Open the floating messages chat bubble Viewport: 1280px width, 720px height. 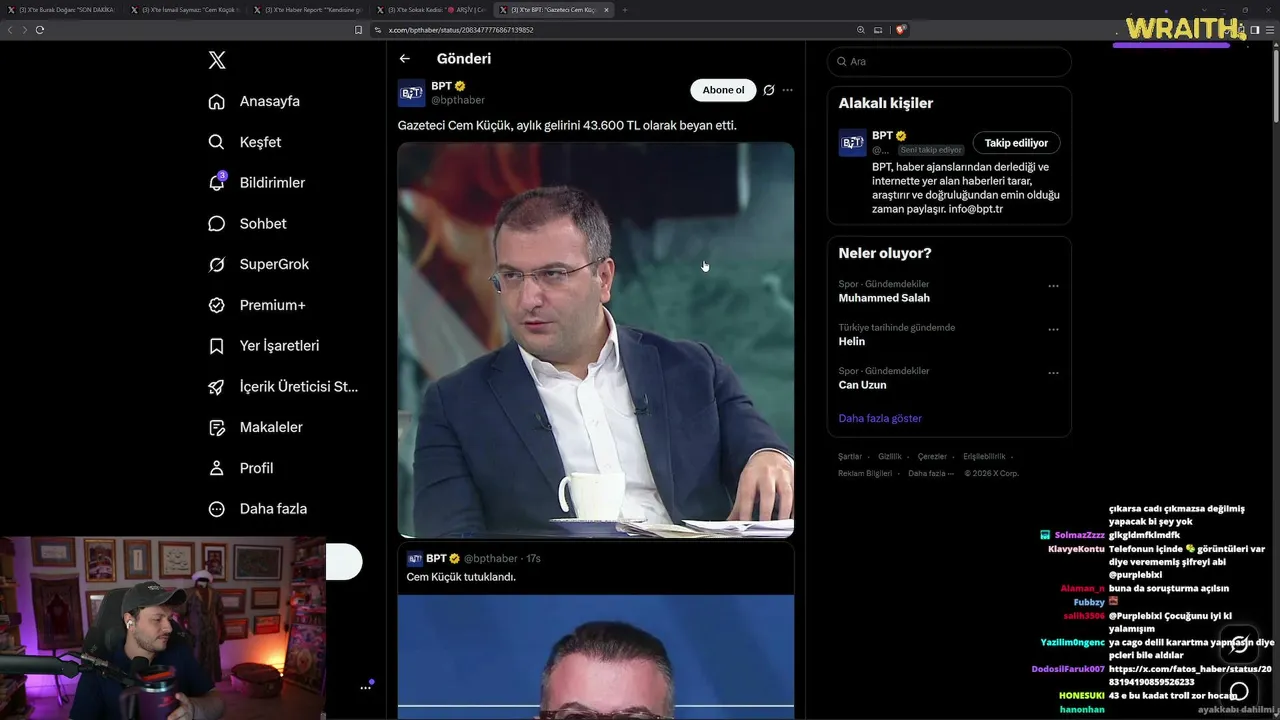click(x=1240, y=691)
